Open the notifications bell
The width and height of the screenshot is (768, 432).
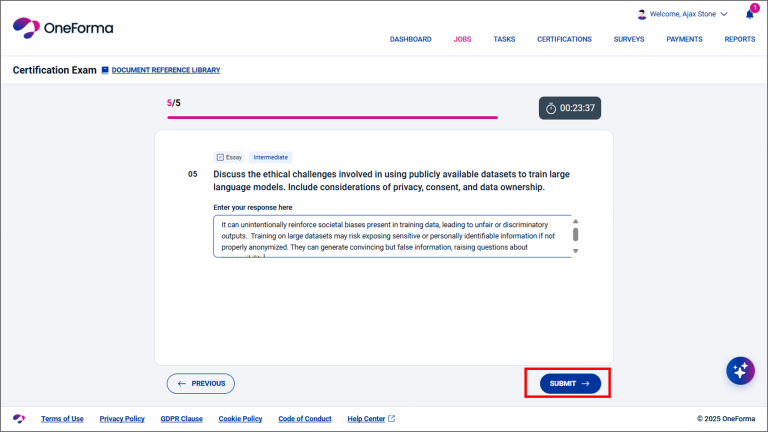(x=750, y=14)
